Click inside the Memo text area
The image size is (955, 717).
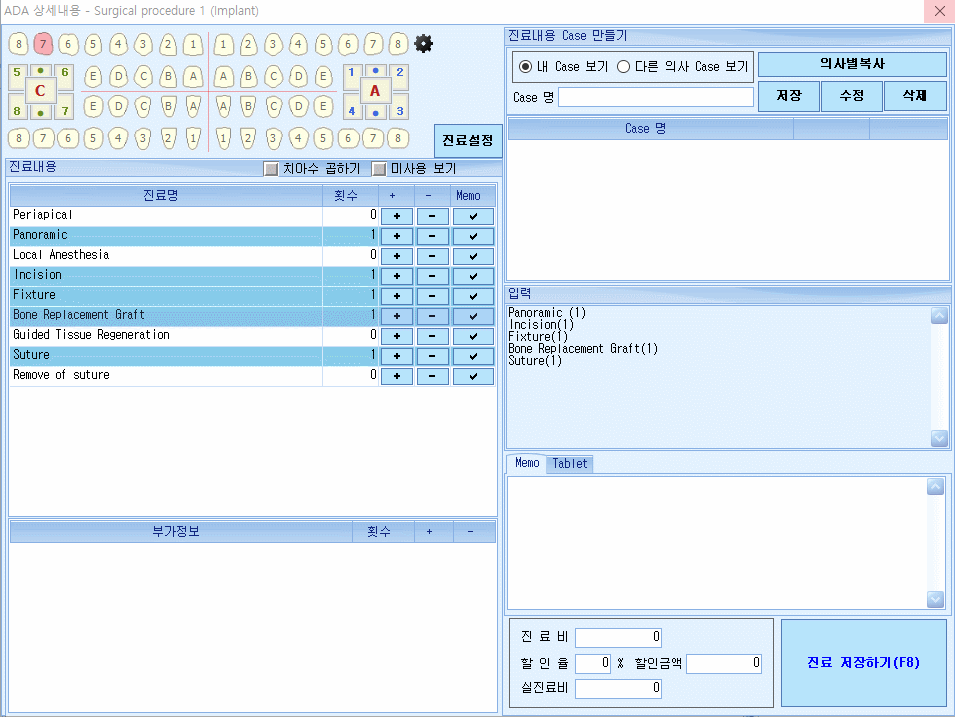tap(717, 543)
